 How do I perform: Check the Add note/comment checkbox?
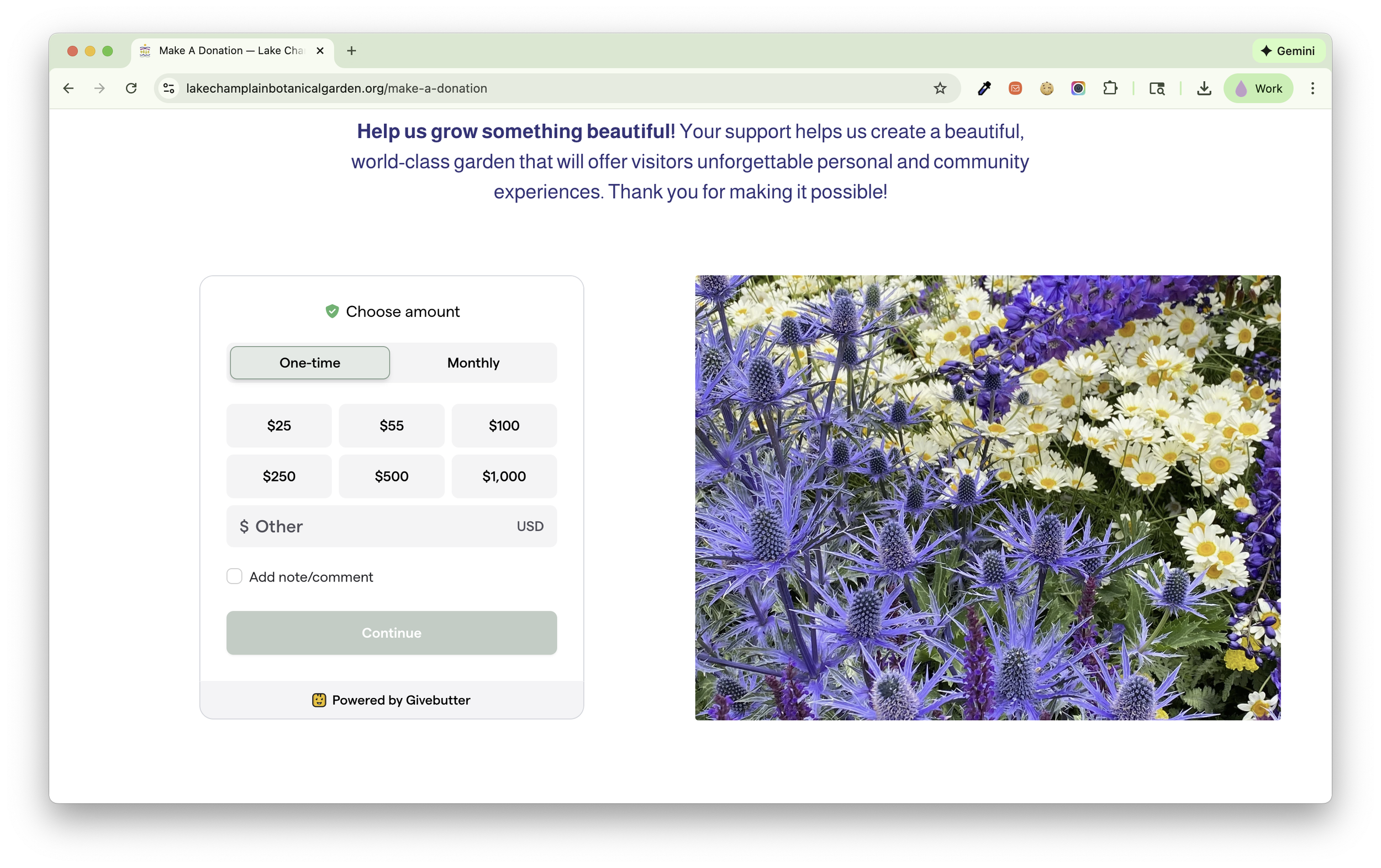tap(234, 576)
